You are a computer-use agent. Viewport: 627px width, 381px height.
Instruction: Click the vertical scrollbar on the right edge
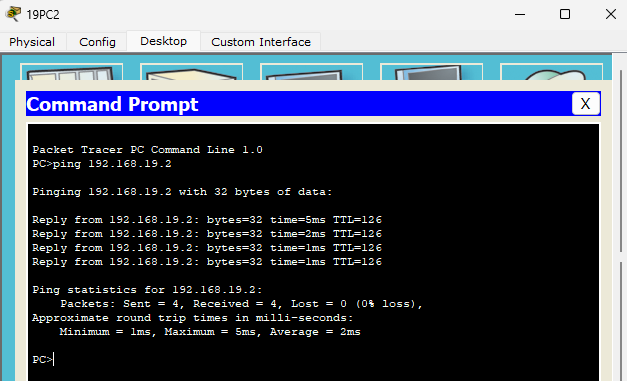(x=621, y=161)
